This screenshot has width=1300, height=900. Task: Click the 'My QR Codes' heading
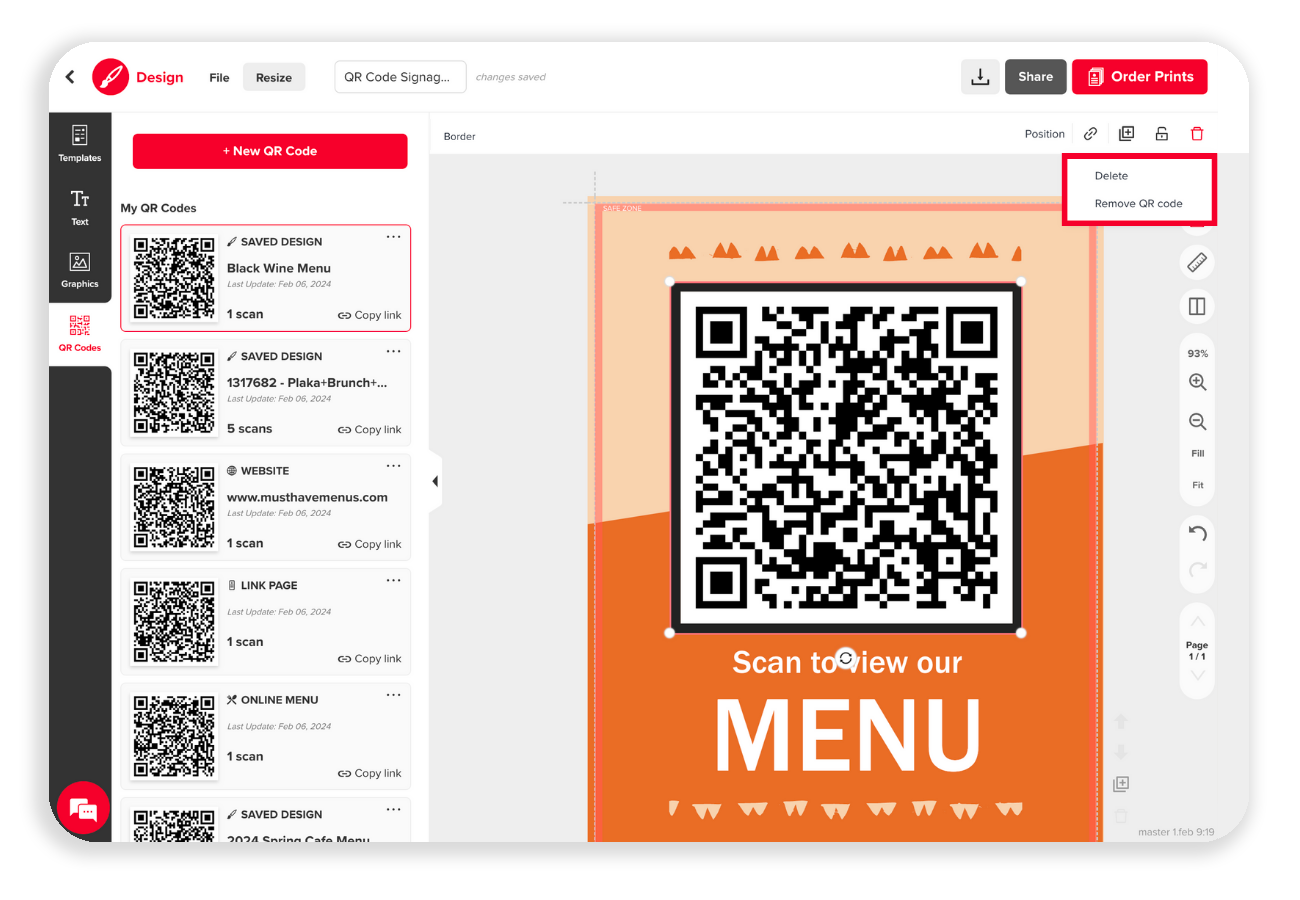point(159,208)
